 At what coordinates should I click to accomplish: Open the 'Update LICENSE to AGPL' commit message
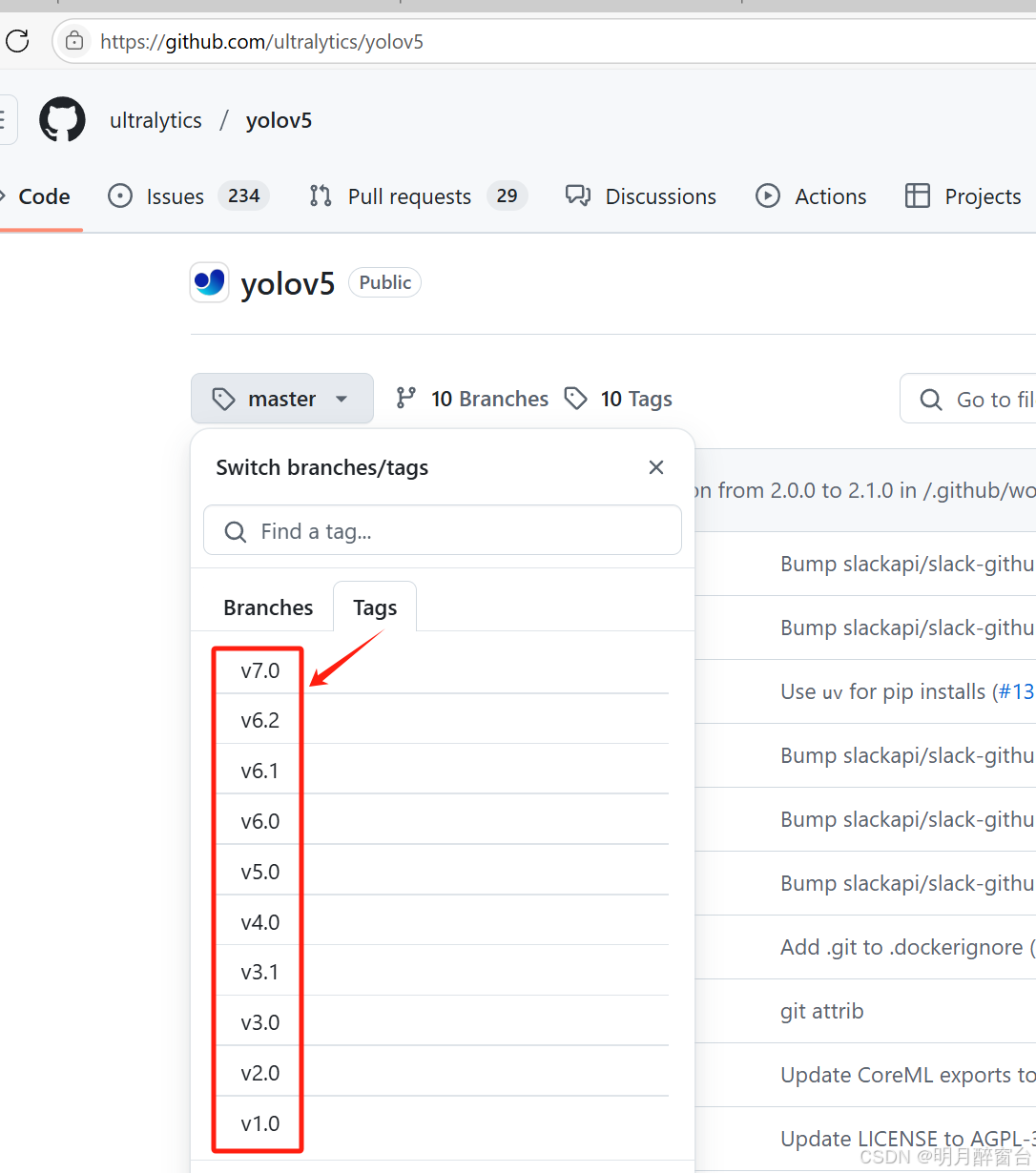907,1139
